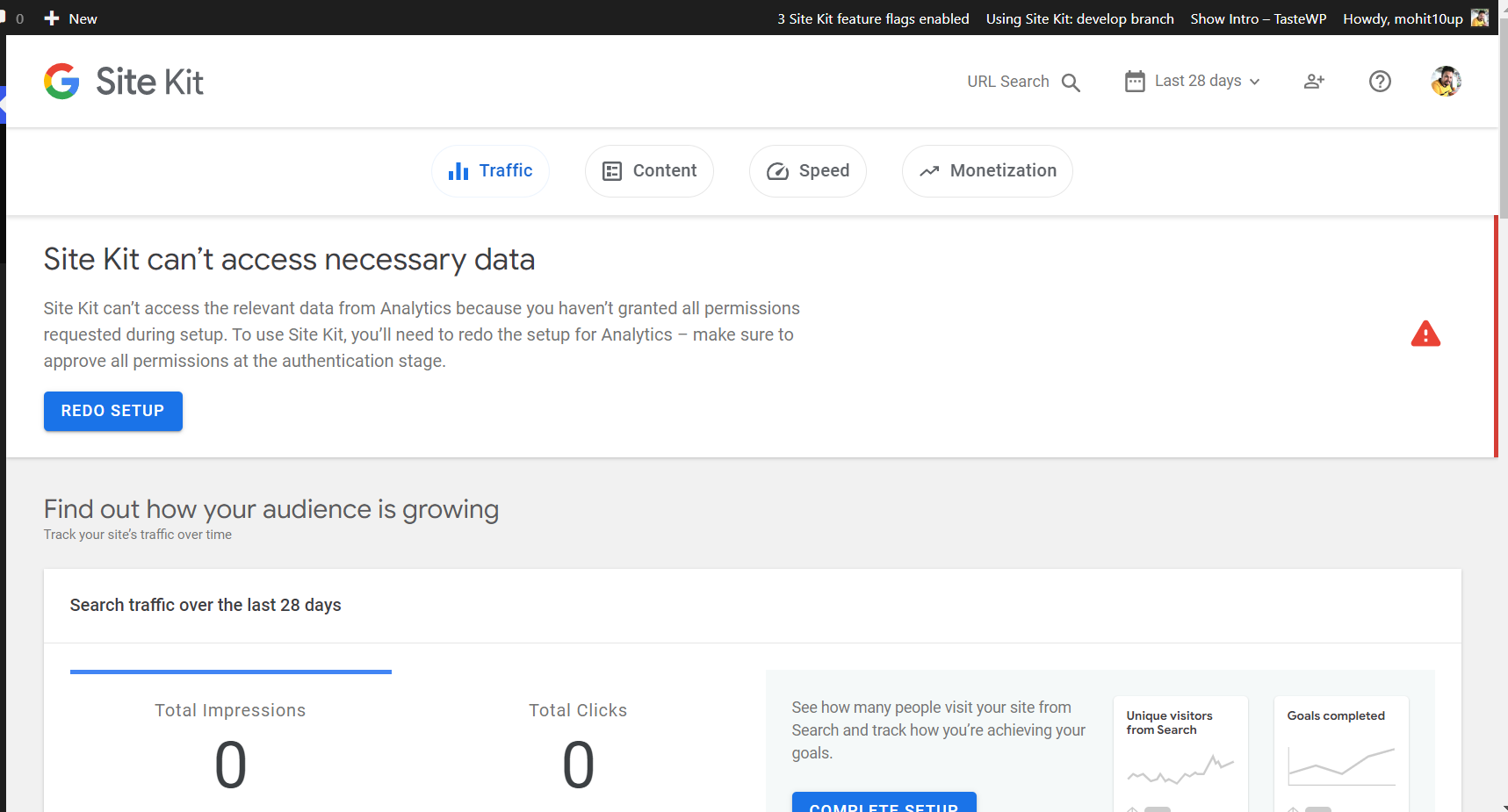Image resolution: width=1508 pixels, height=812 pixels.
Task: Open the share dashboard add-user icon
Action: (x=1314, y=82)
